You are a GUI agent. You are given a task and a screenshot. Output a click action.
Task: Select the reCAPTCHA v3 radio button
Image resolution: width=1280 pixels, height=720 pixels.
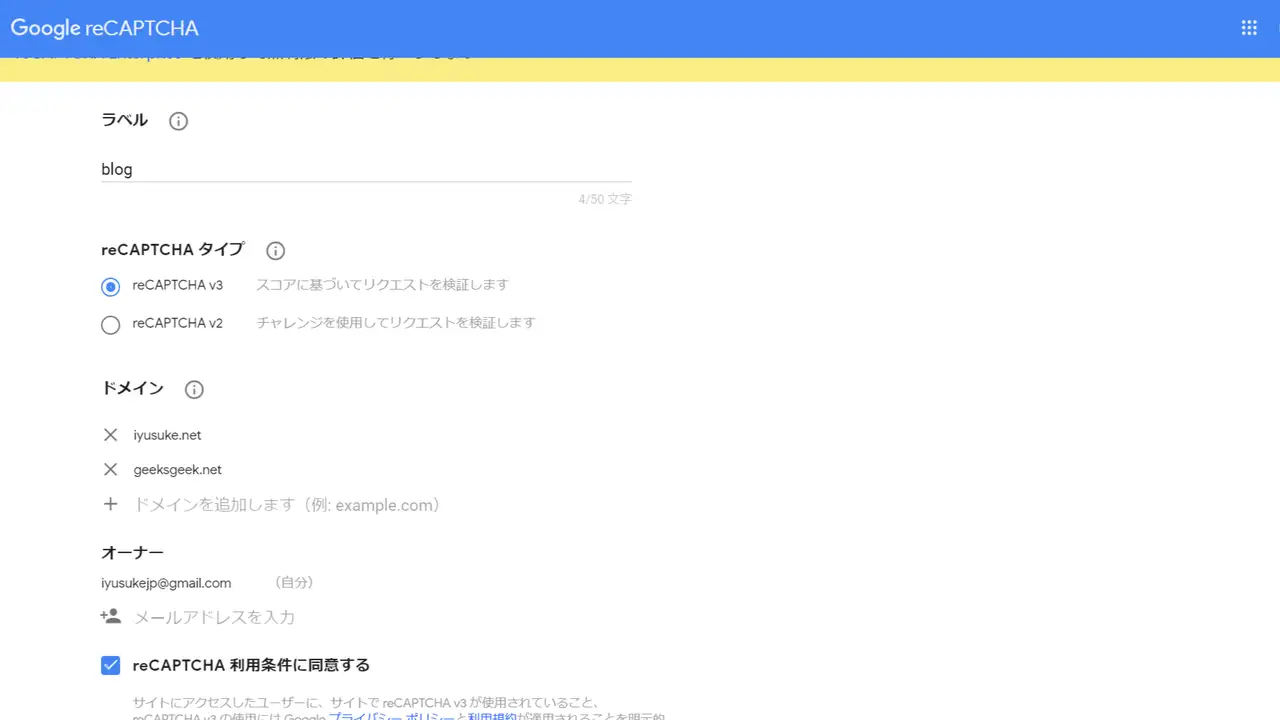tap(111, 287)
